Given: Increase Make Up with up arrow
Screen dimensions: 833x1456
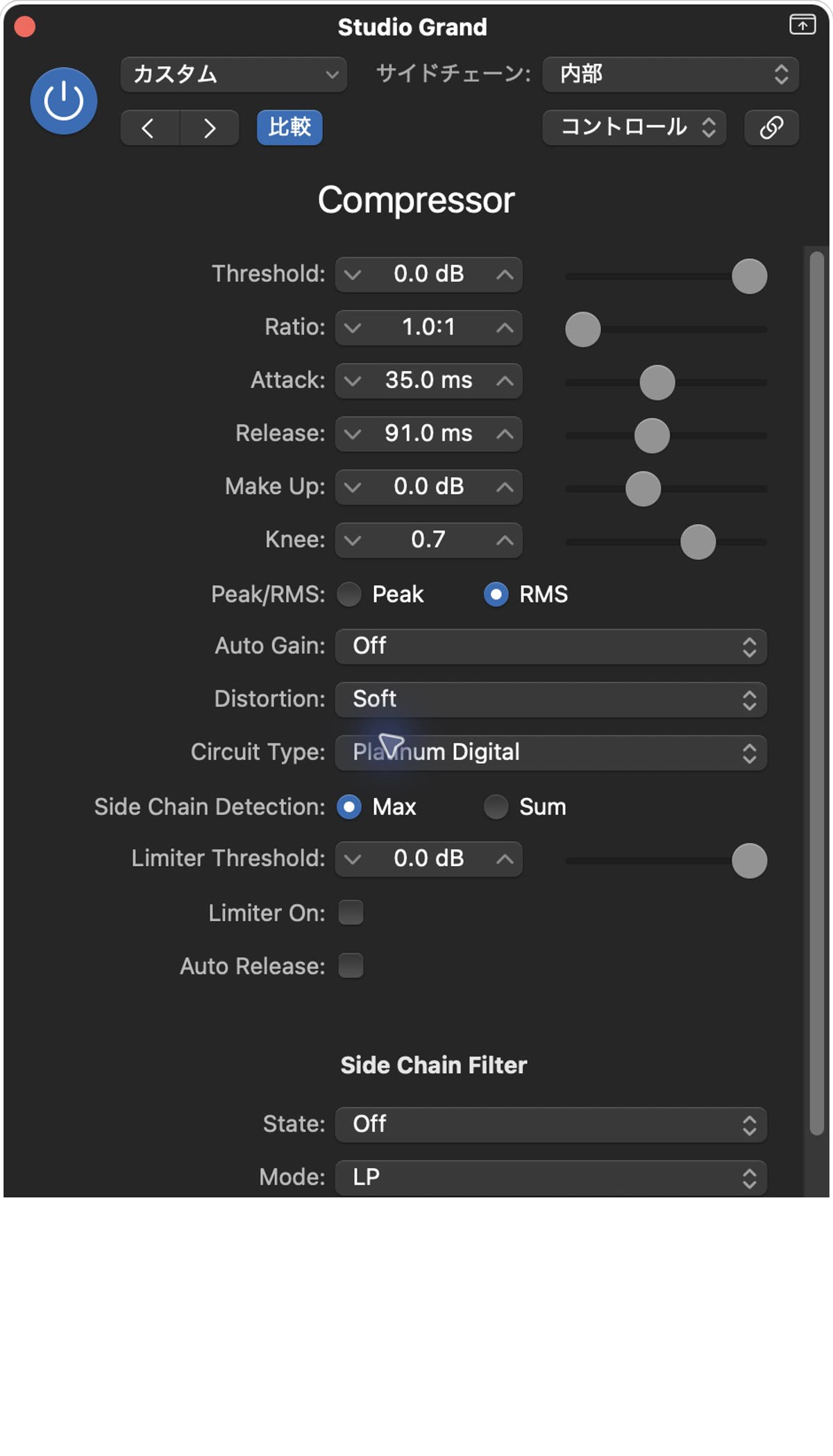Looking at the screenshot, I should click(x=505, y=487).
